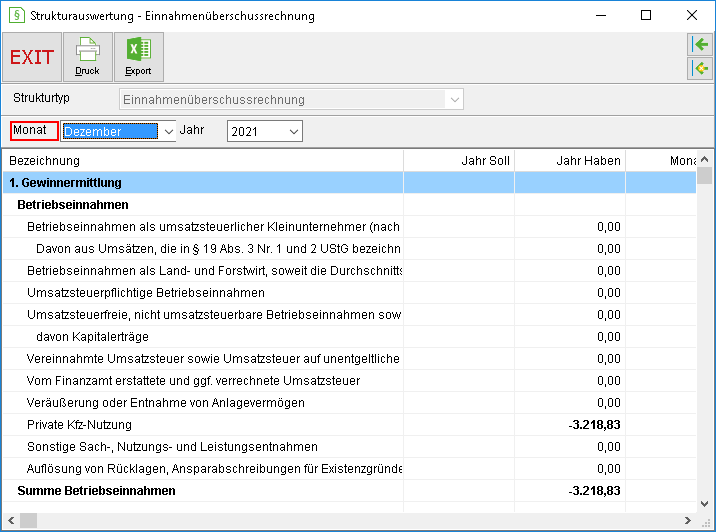Click the -3.218,83 value for Private Kfz-Nutzung
The height and width of the screenshot is (532, 716).
(x=594, y=425)
